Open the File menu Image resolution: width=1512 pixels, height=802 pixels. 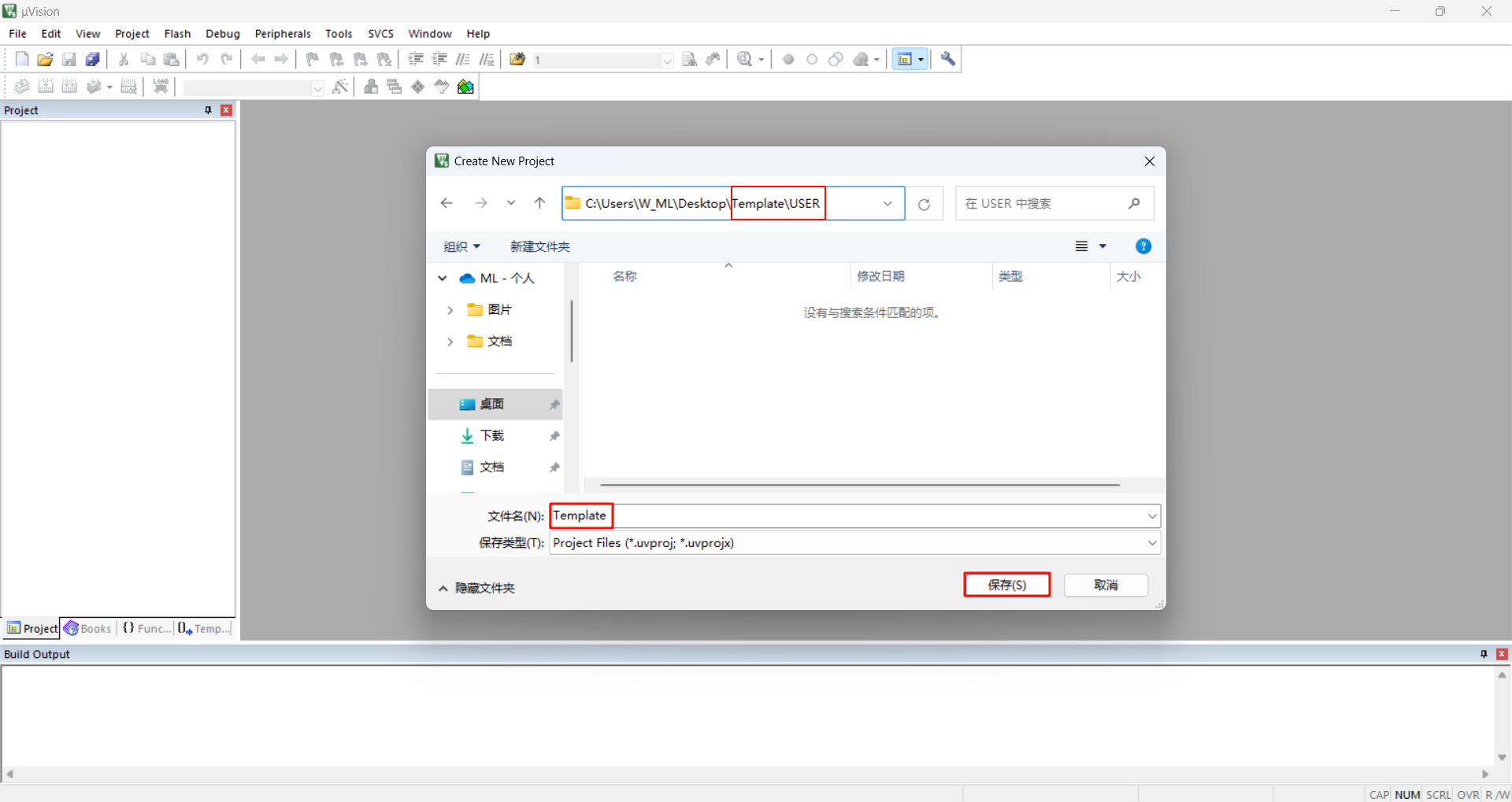click(17, 33)
